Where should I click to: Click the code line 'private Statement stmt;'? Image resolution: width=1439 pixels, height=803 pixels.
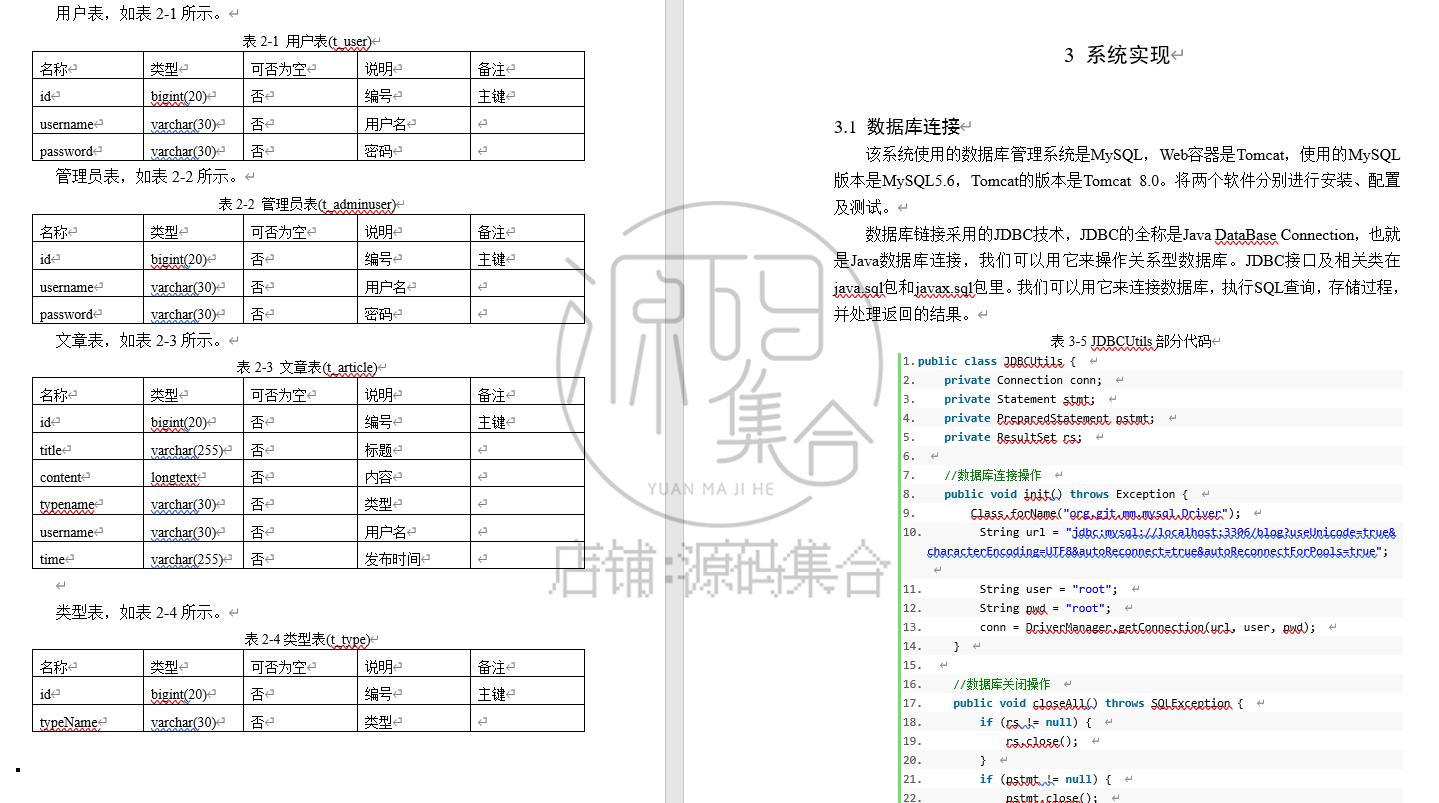tap(1019, 399)
